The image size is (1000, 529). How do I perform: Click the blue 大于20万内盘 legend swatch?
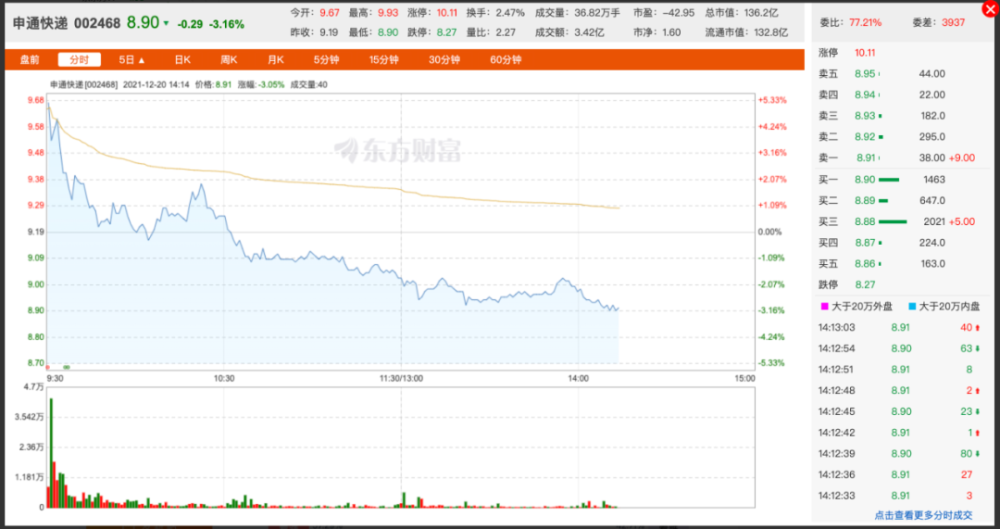coord(912,308)
